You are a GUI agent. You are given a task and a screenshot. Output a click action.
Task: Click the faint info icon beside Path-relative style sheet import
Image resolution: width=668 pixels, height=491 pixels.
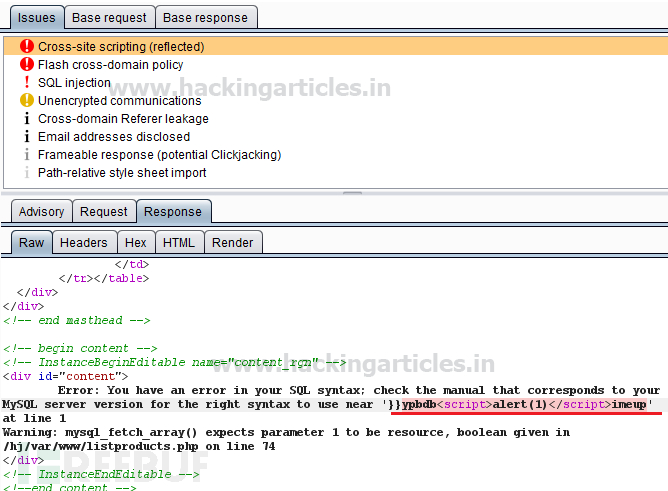(27, 172)
